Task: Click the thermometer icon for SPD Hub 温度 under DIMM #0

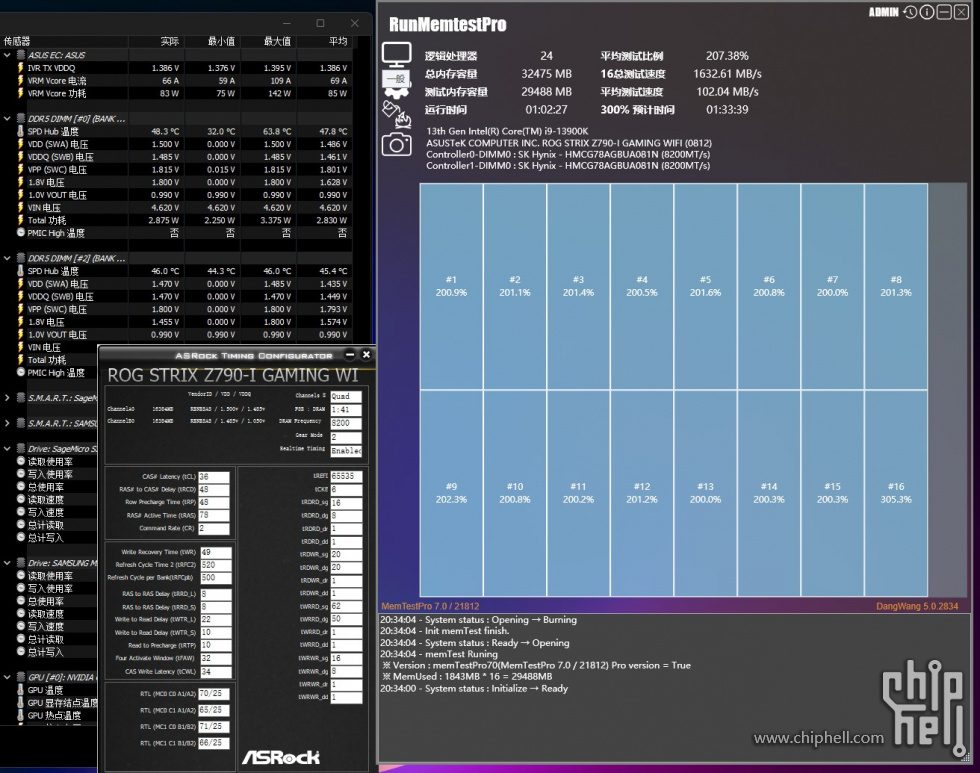Action: point(21,131)
